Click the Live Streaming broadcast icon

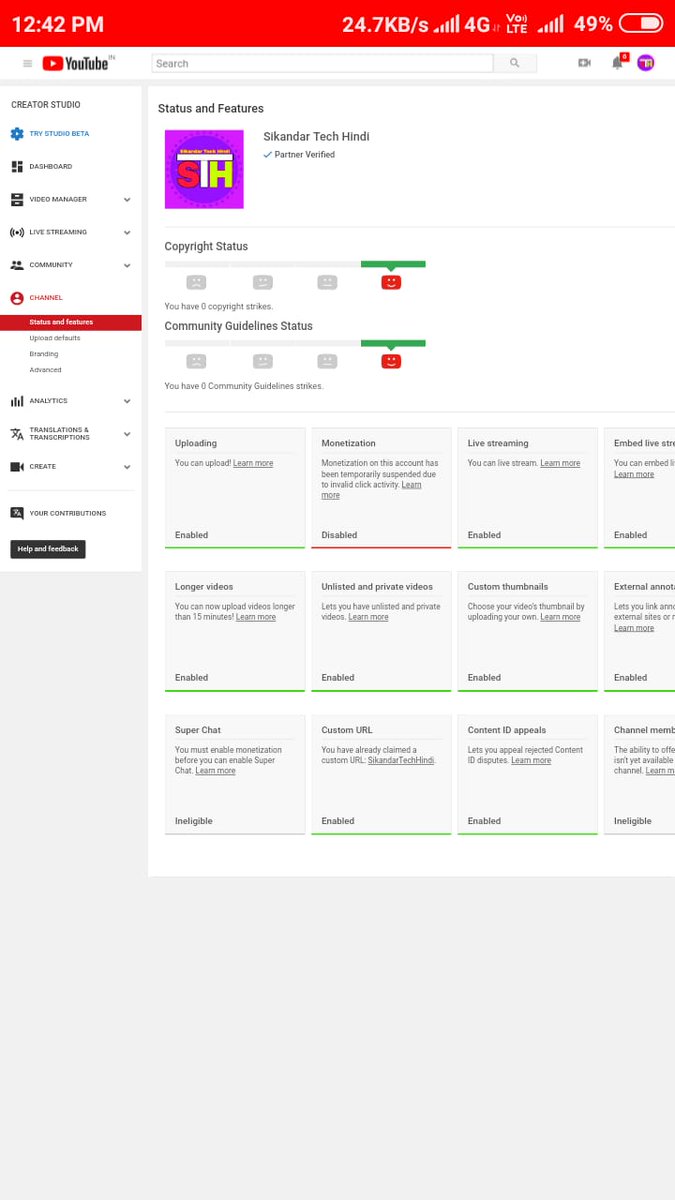(x=17, y=232)
